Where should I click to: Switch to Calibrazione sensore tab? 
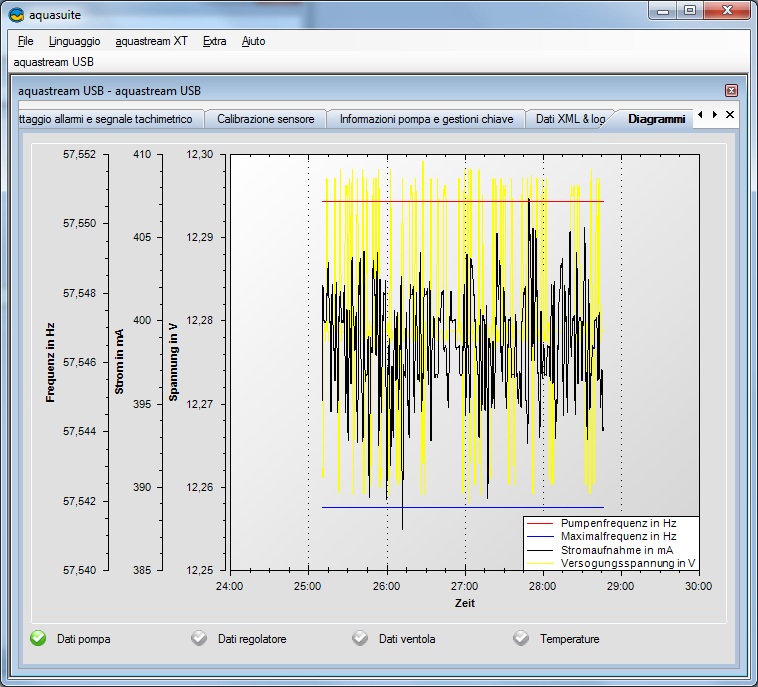pyautogui.click(x=265, y=119)
